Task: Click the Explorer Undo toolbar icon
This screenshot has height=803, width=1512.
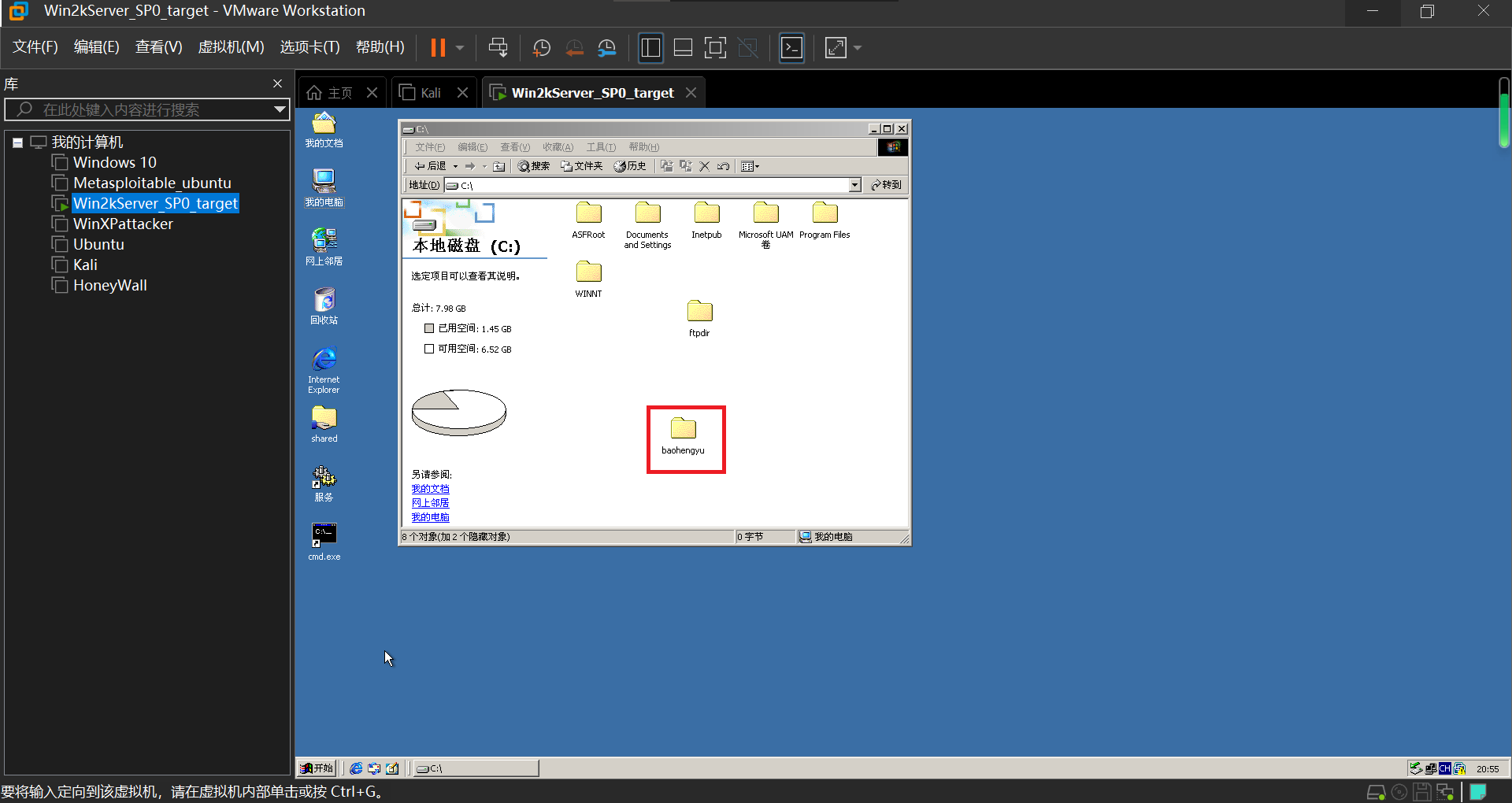Action: click(723, 166)
